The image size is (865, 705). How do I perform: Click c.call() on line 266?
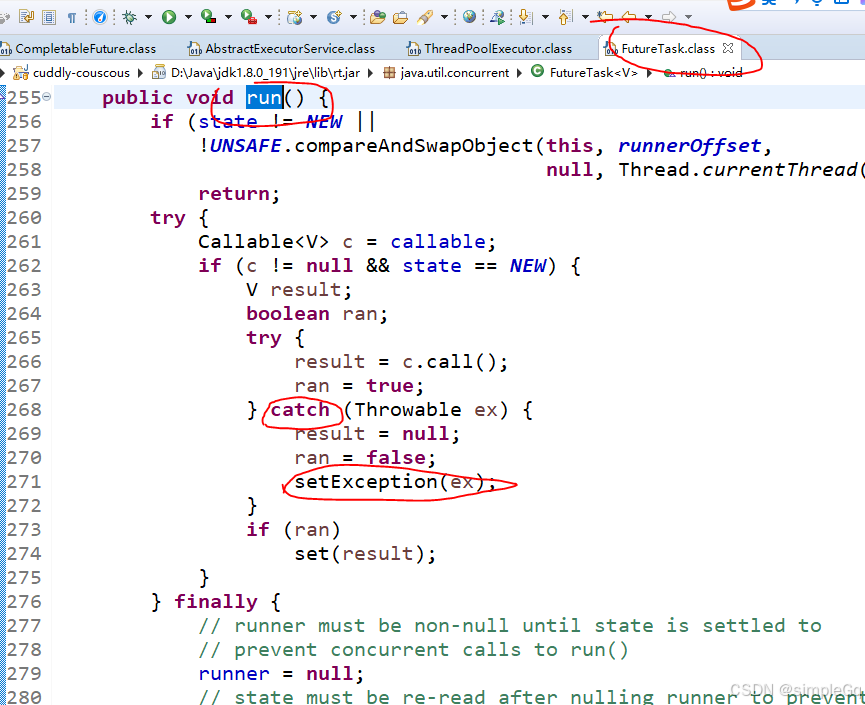[x=450, y=362]
